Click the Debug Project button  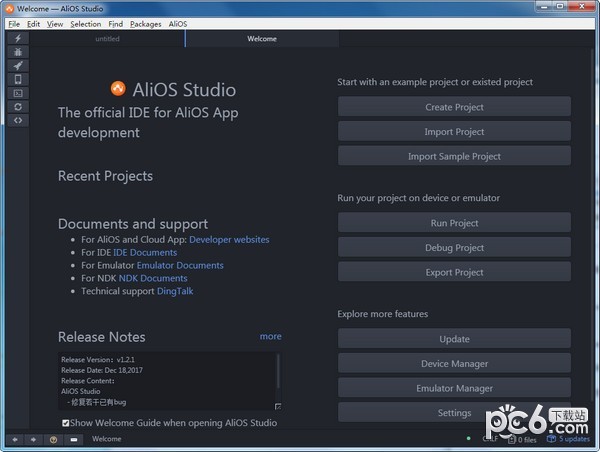pos(454,248)
